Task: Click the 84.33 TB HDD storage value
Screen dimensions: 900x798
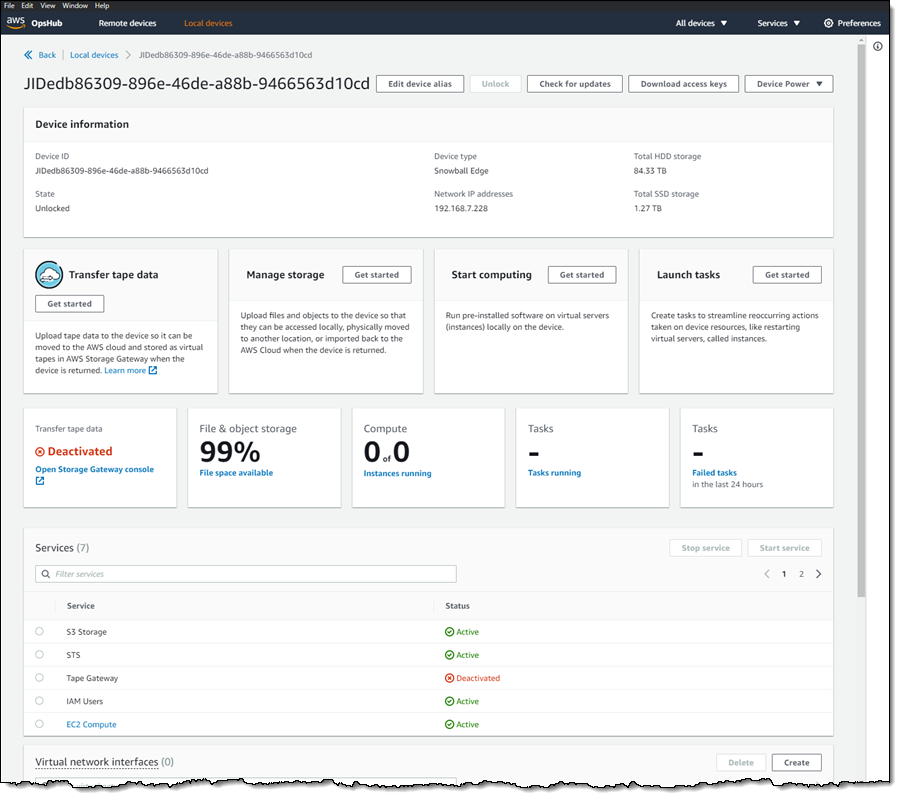Action: click(x=650, y=171)
